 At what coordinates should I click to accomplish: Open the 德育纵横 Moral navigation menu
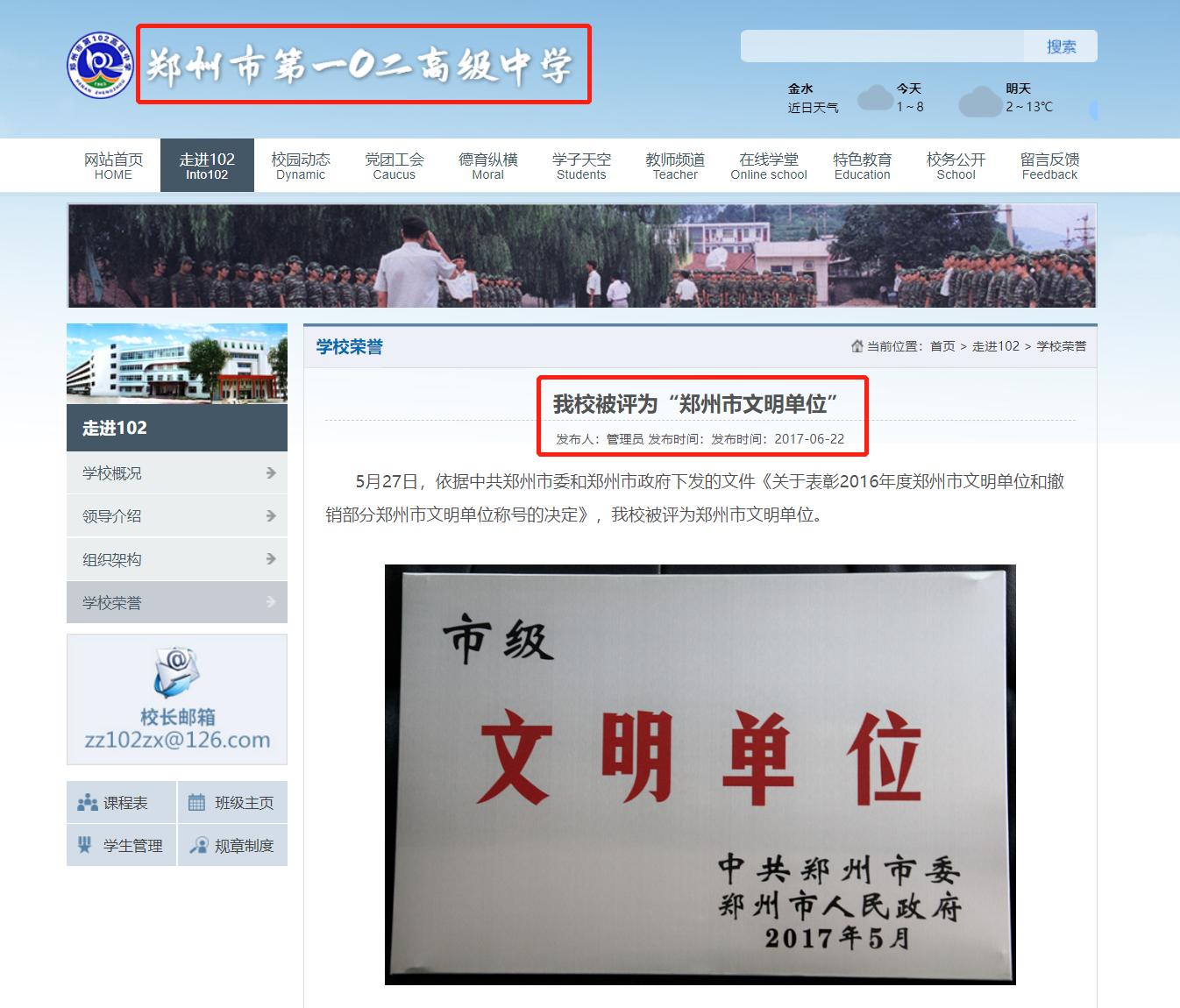(487, 166)
